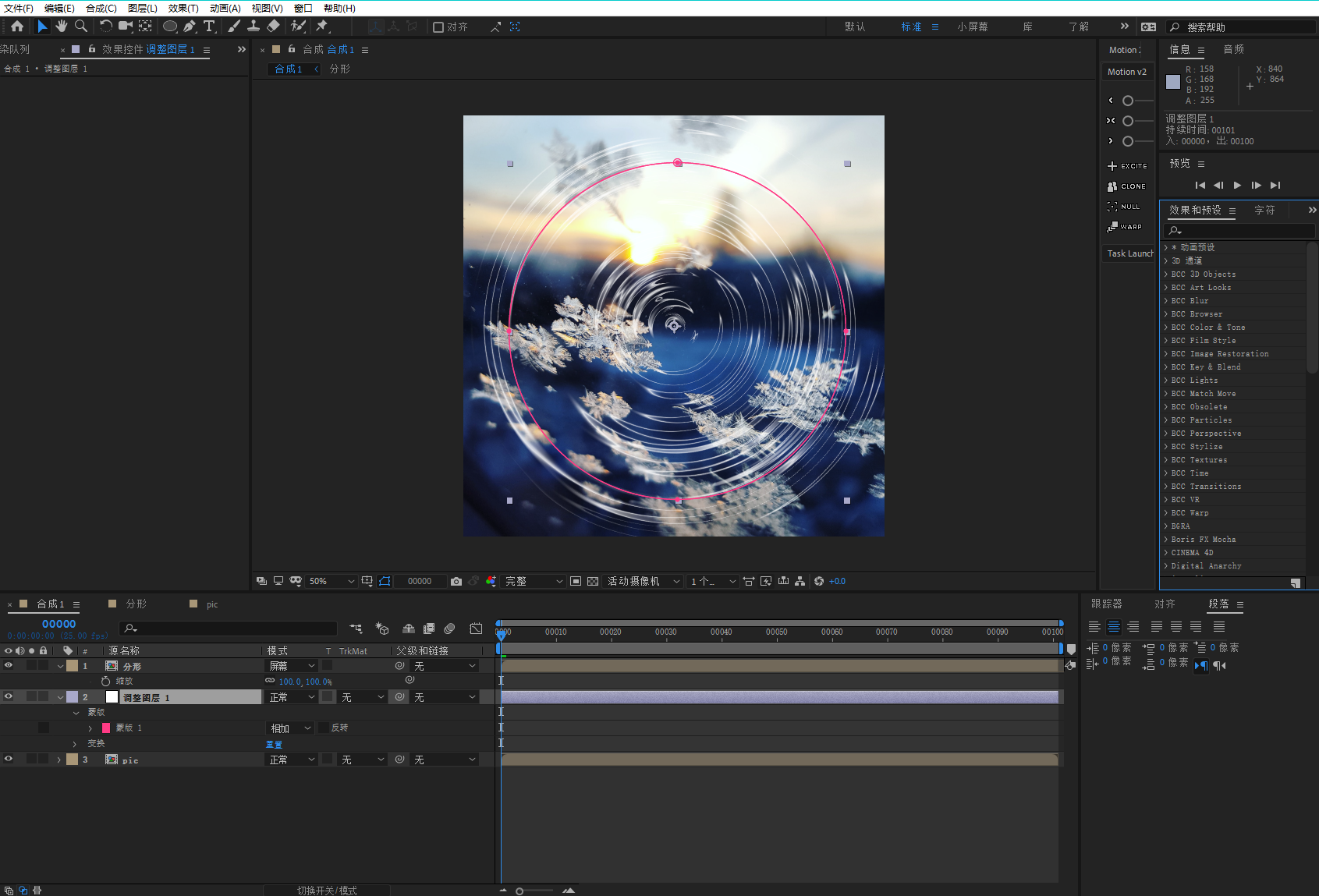Go to first frame in preview
The image size is (1319, 896).
tap(1200, 185)
